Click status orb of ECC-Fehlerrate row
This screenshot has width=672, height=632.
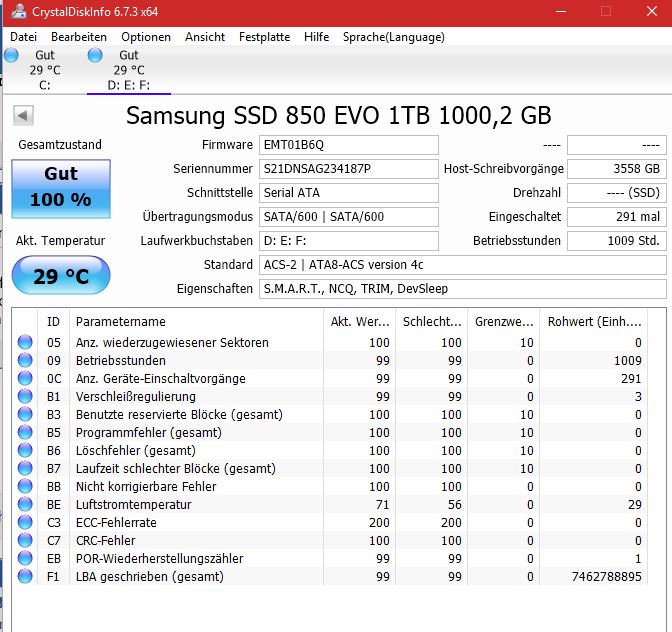[25, 522]
